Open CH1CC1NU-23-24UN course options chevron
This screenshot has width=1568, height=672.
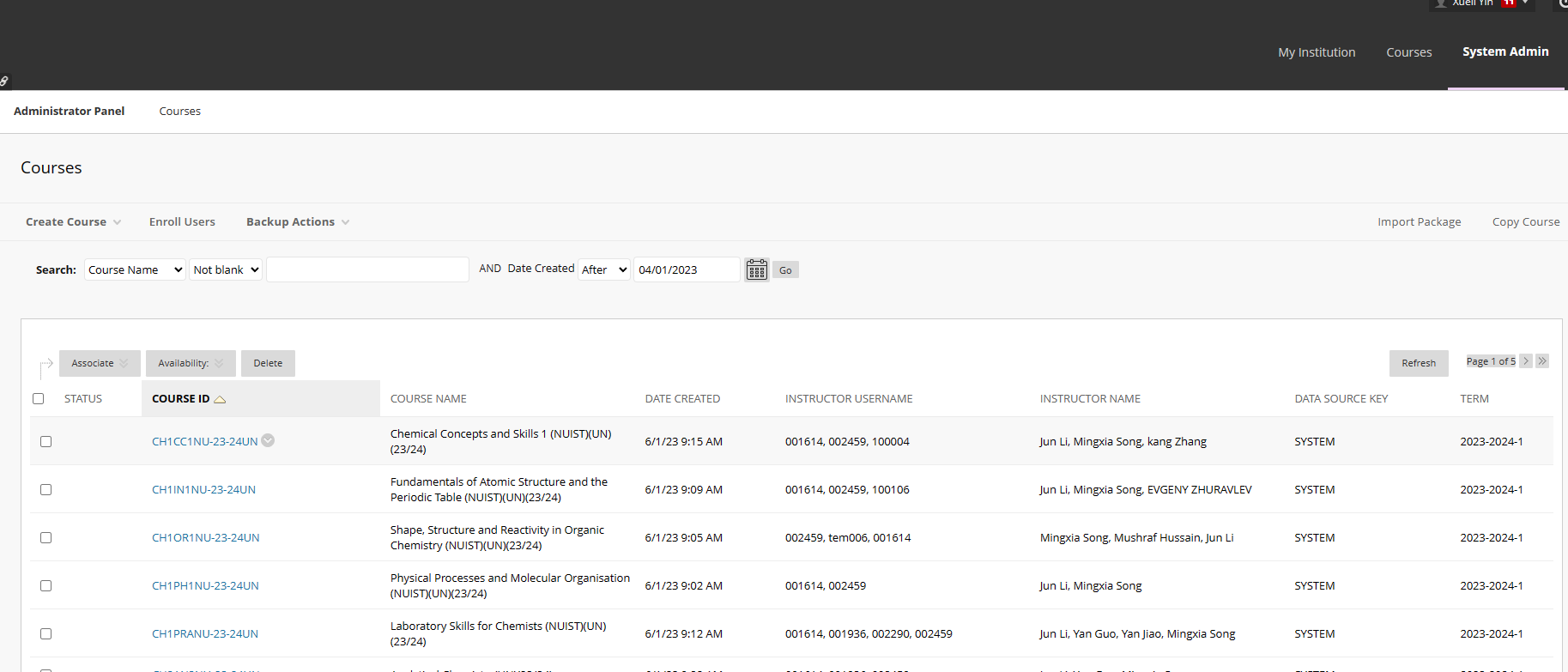tap(268, 440)
